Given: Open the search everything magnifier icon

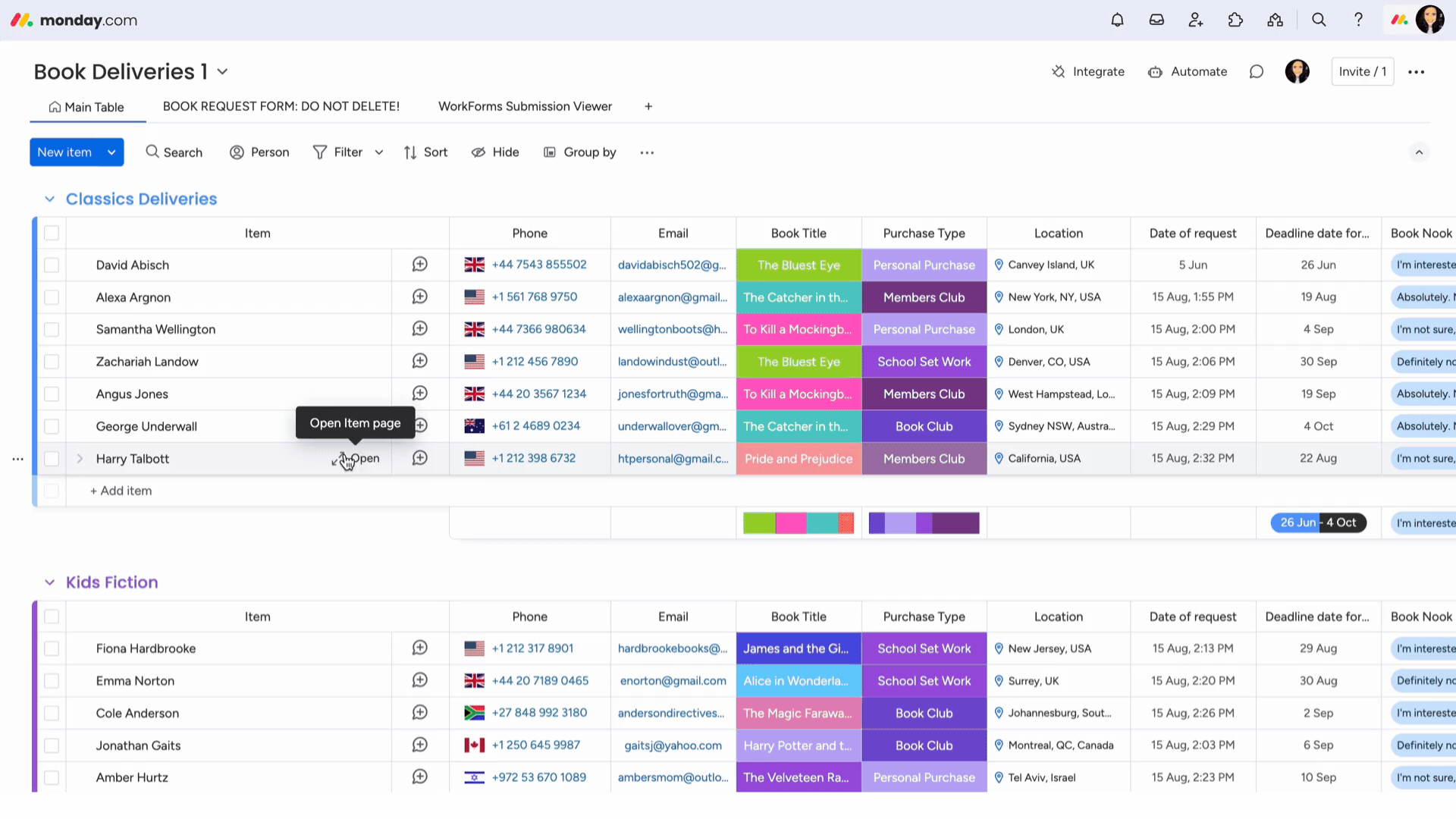Looking at the screenshot, I should (1319, 20).
